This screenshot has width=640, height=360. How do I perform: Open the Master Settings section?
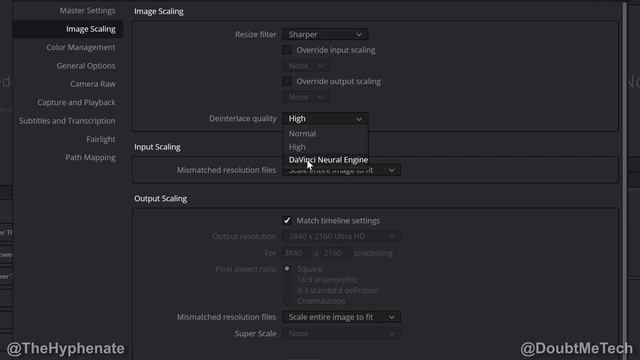(x=87, y=11)
